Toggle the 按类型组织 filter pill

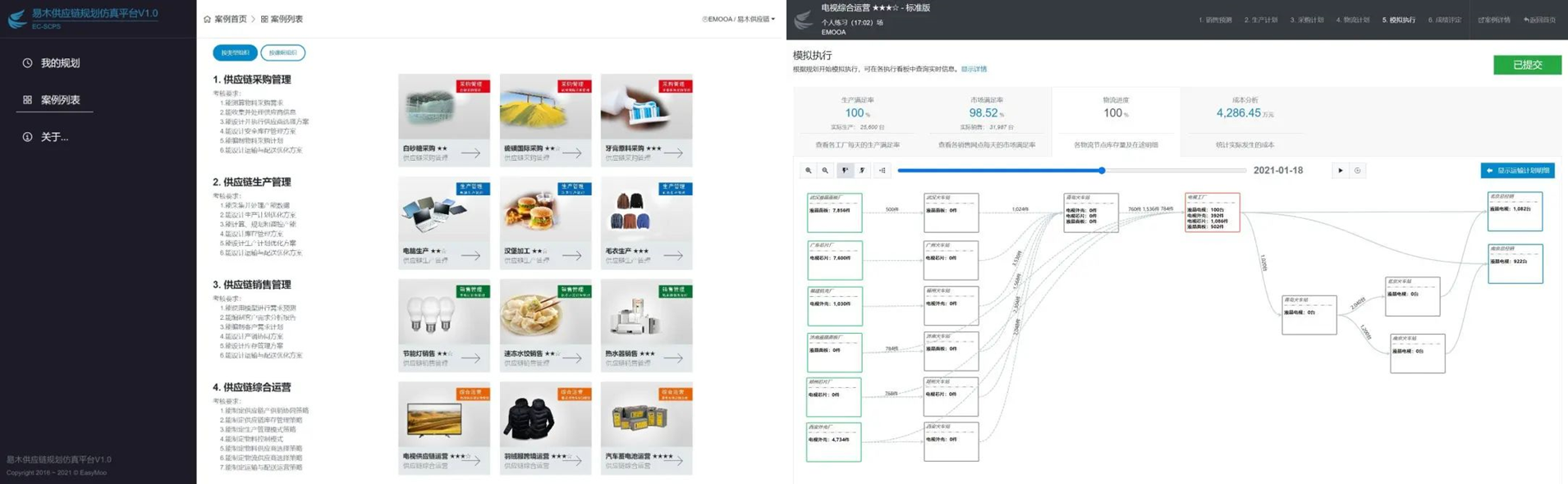(235, 53)
